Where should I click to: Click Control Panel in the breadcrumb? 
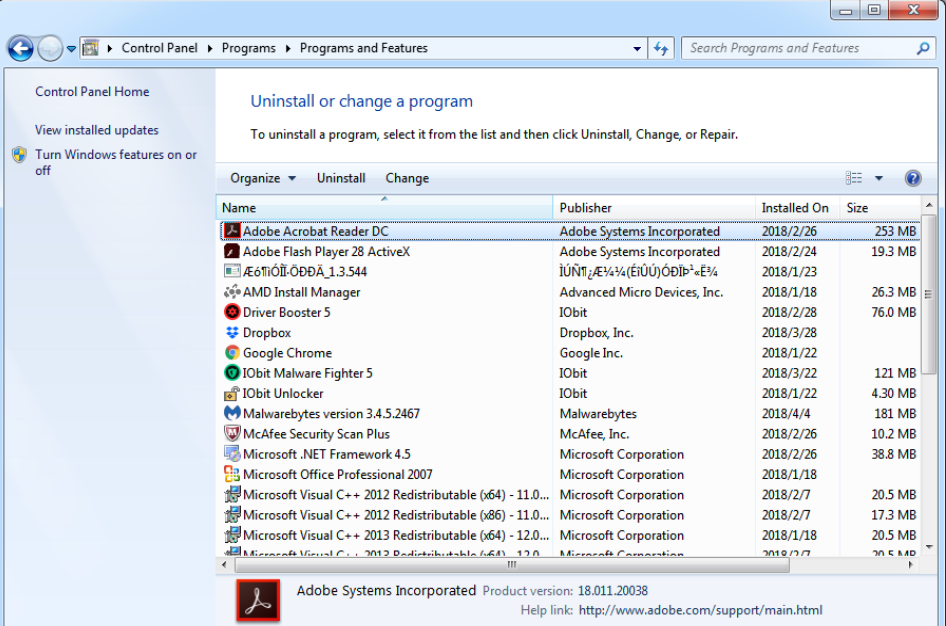(159, 48)
